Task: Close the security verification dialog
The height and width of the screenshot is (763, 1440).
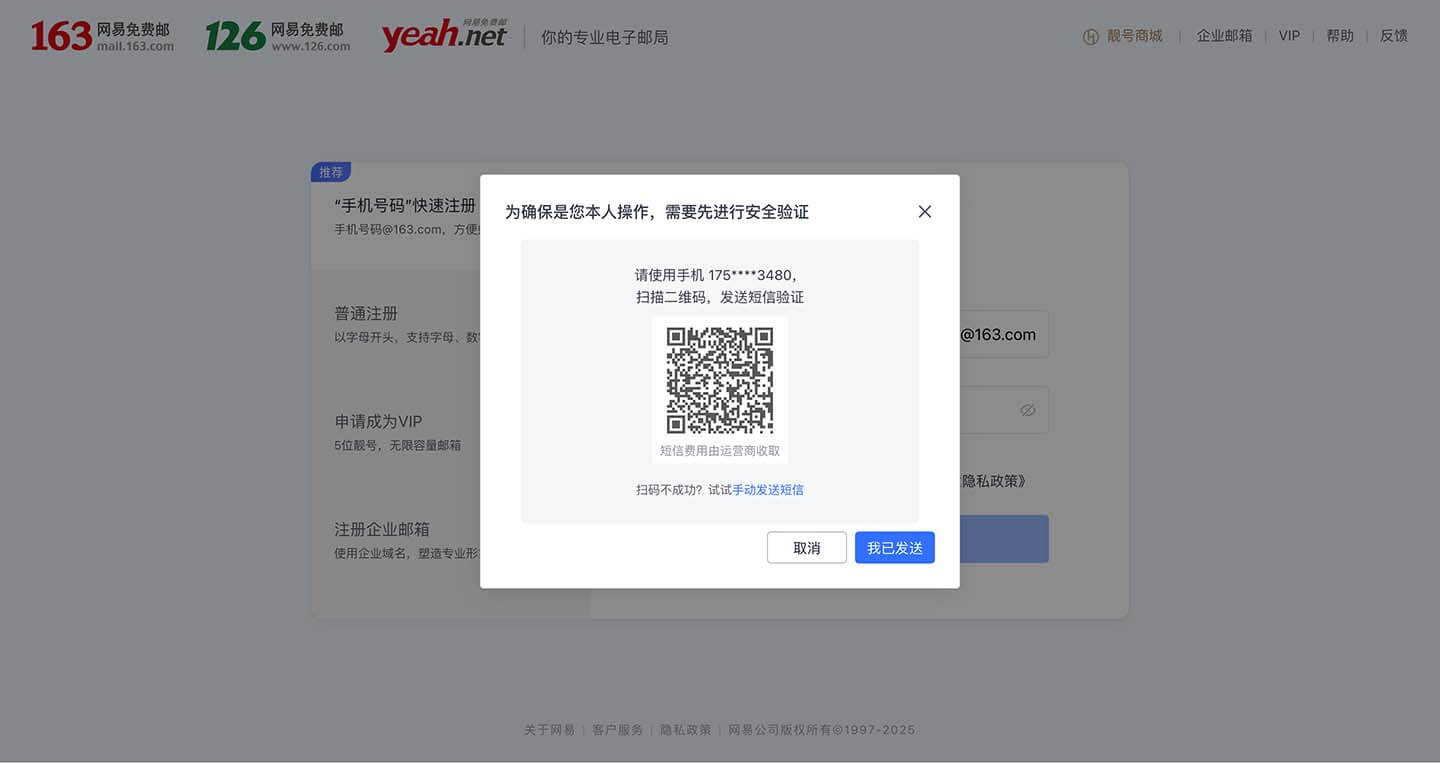Action: pyautogui.click(x=925, y=212)
